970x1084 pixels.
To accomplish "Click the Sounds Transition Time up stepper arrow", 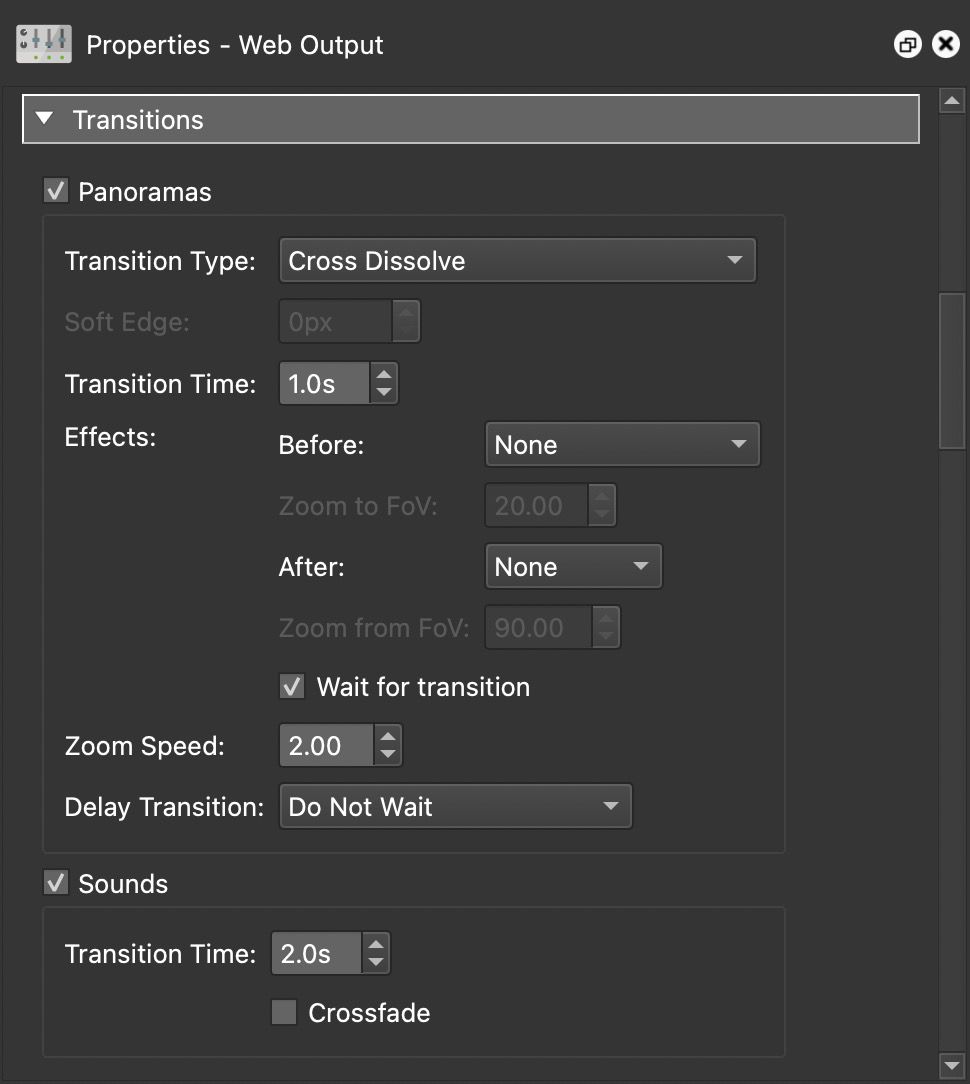I will tap(375, 944).
